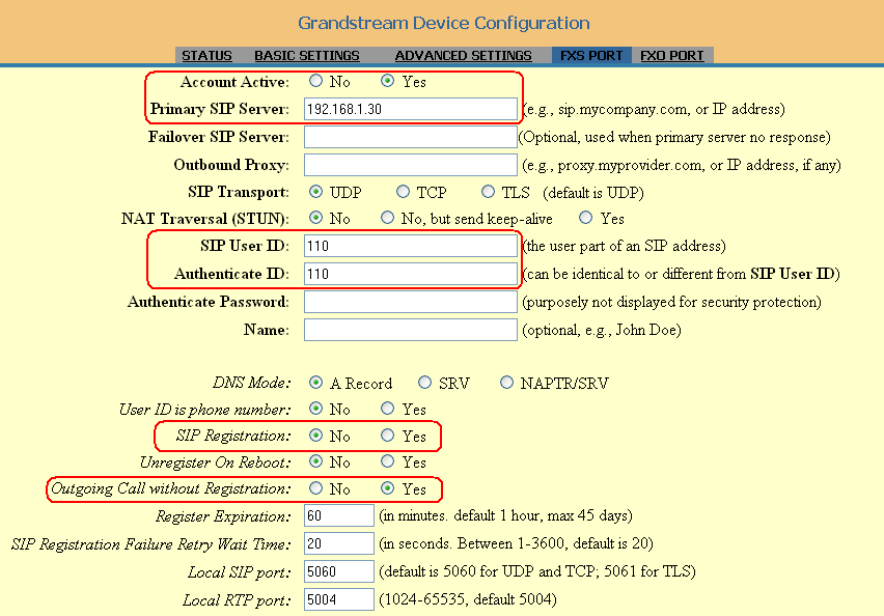Viewport: 884px width, 616px height.
Task: Select the FXS PORT tab
Action: coord(591,55)
